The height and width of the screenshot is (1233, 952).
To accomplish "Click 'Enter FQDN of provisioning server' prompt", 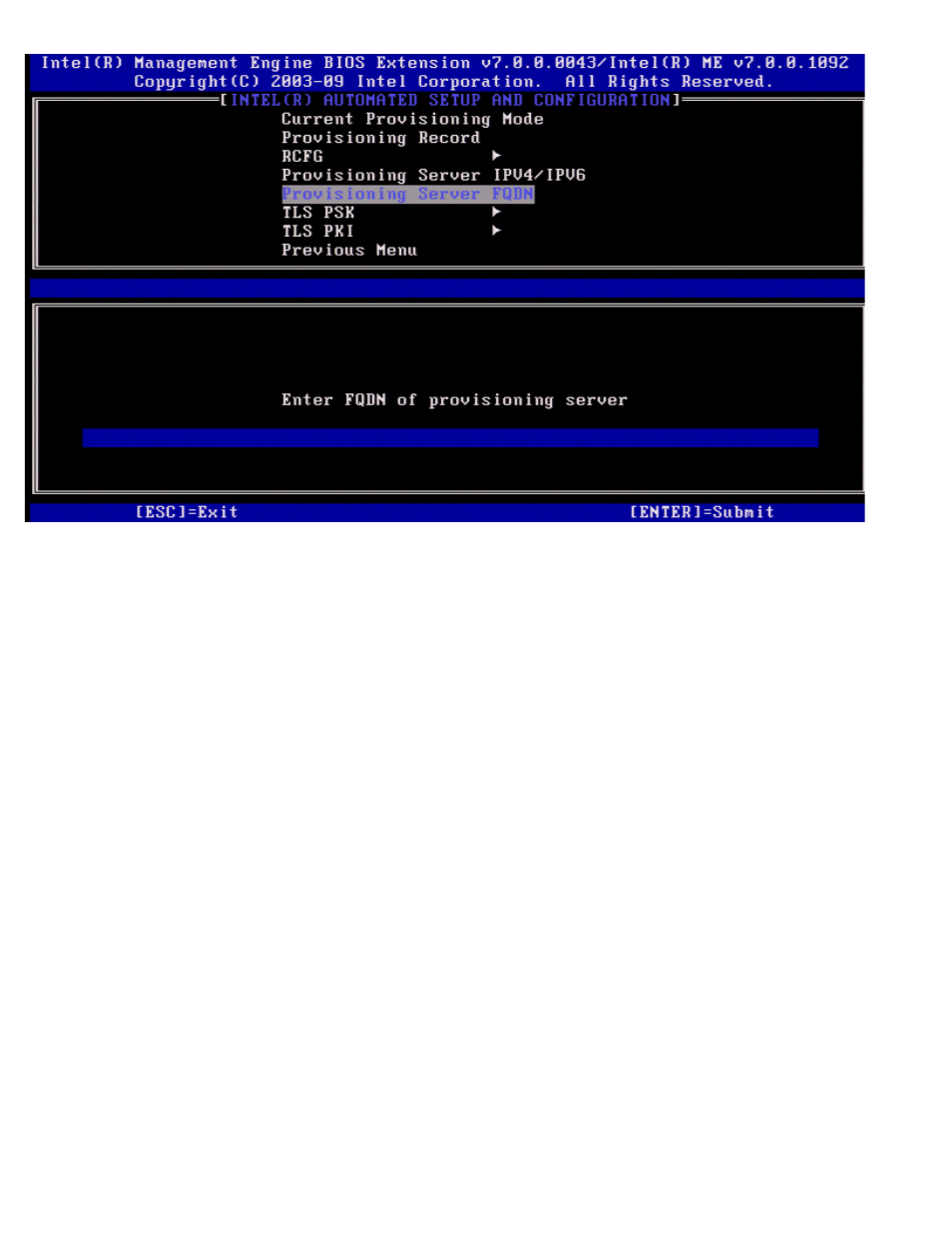I will [x=454, y=400].
